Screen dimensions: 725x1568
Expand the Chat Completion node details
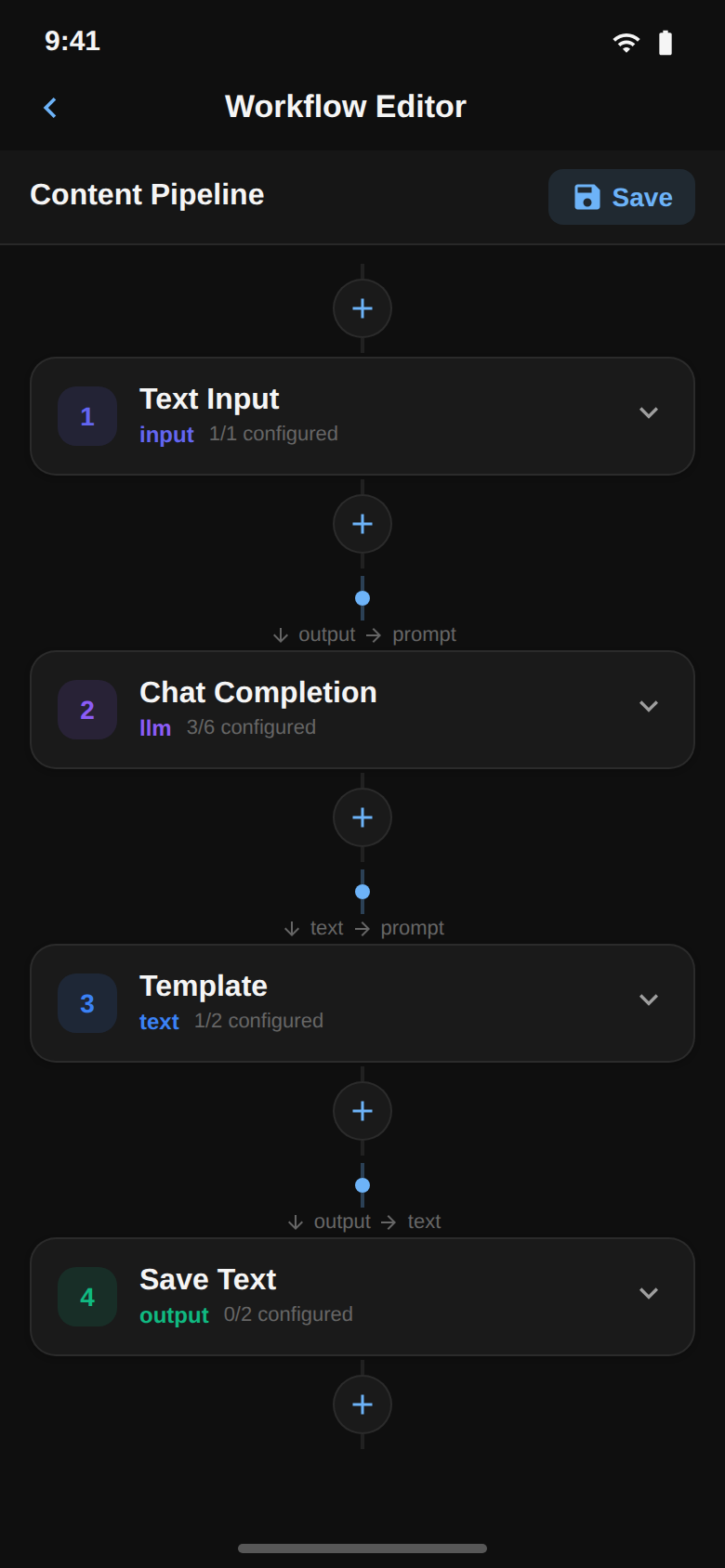[x=649, y=707]
